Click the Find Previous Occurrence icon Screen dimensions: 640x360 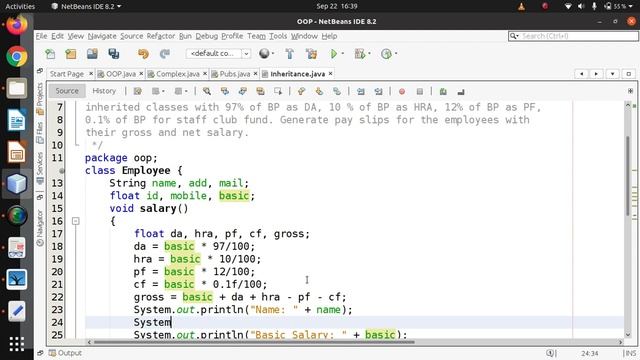coord(224,91)
